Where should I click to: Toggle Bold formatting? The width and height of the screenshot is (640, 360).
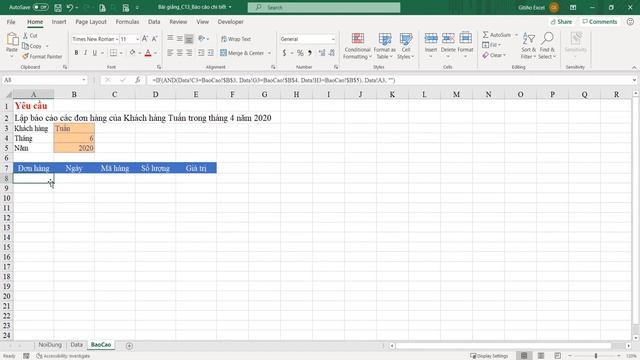click(x=76, y=53)
